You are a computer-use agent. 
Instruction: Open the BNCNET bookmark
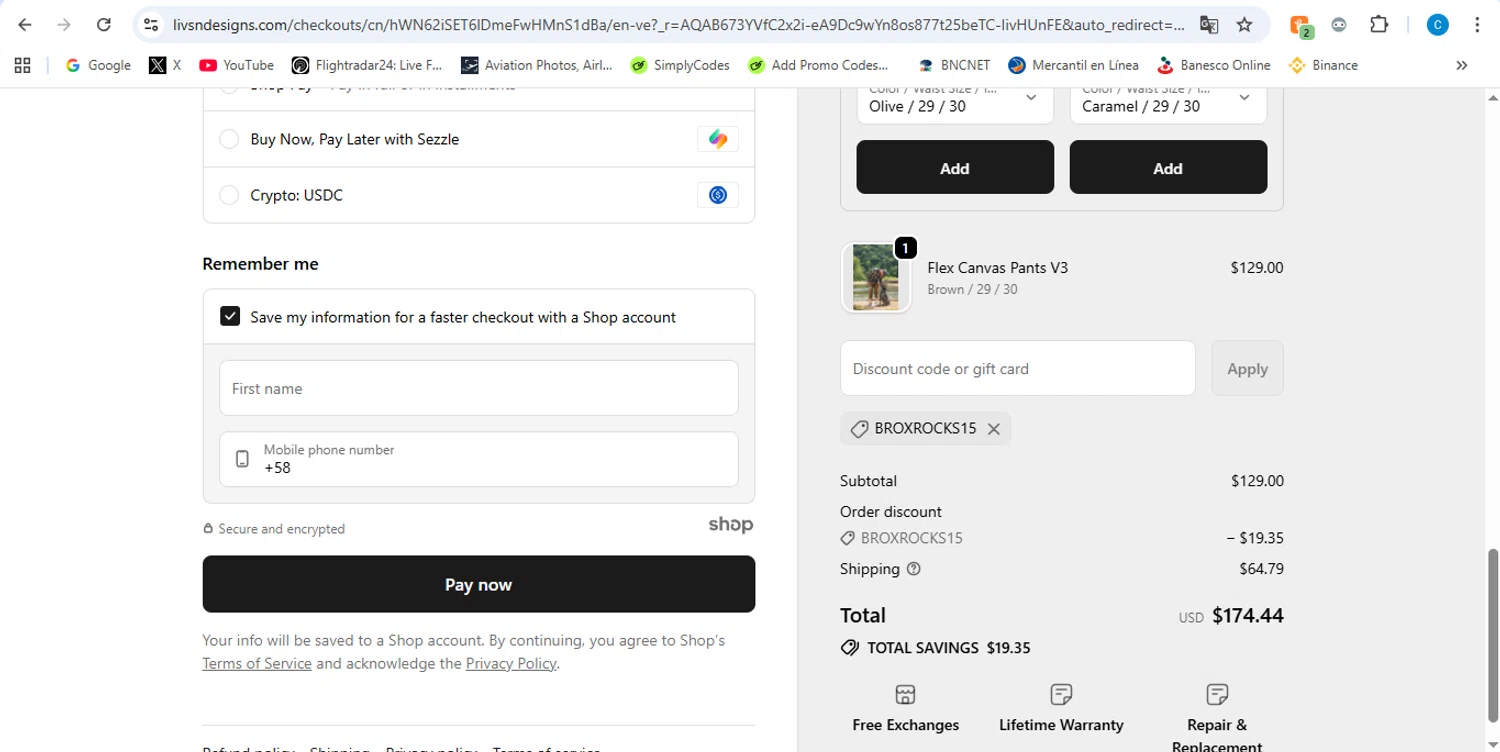954,65
